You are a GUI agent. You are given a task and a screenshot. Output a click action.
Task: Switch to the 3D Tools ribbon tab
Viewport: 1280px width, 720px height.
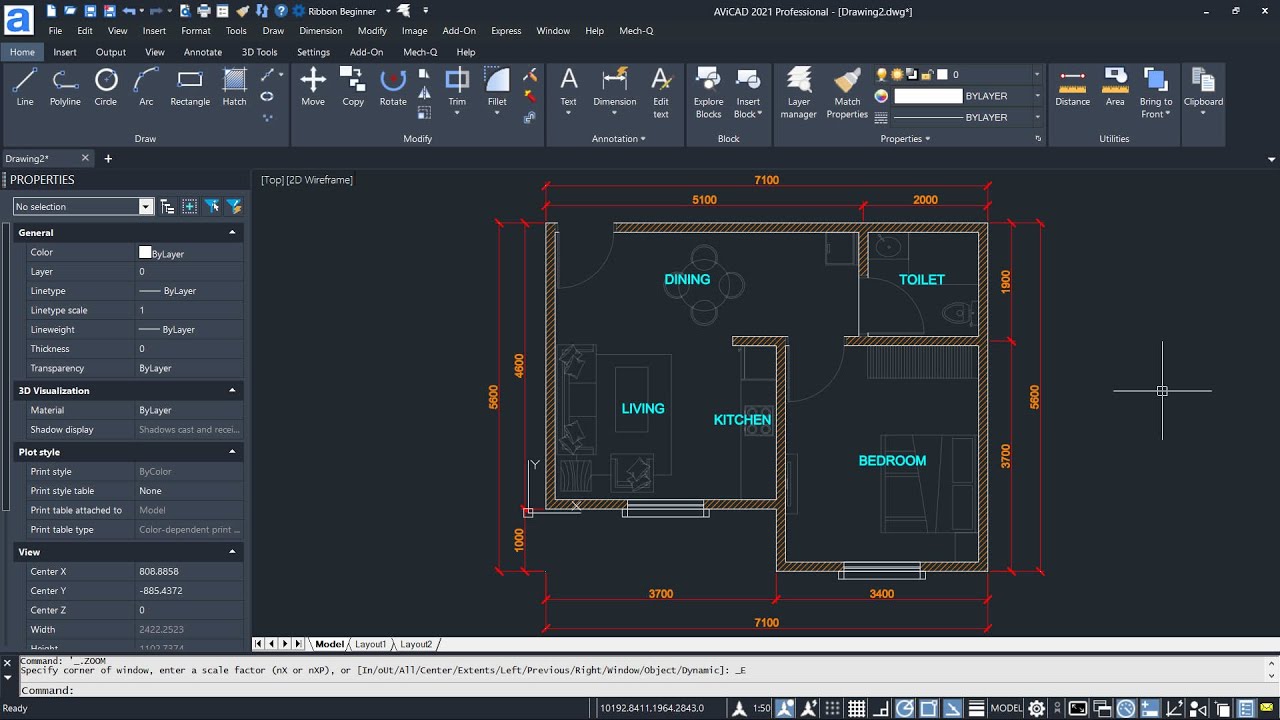click(x=259, y=52)
